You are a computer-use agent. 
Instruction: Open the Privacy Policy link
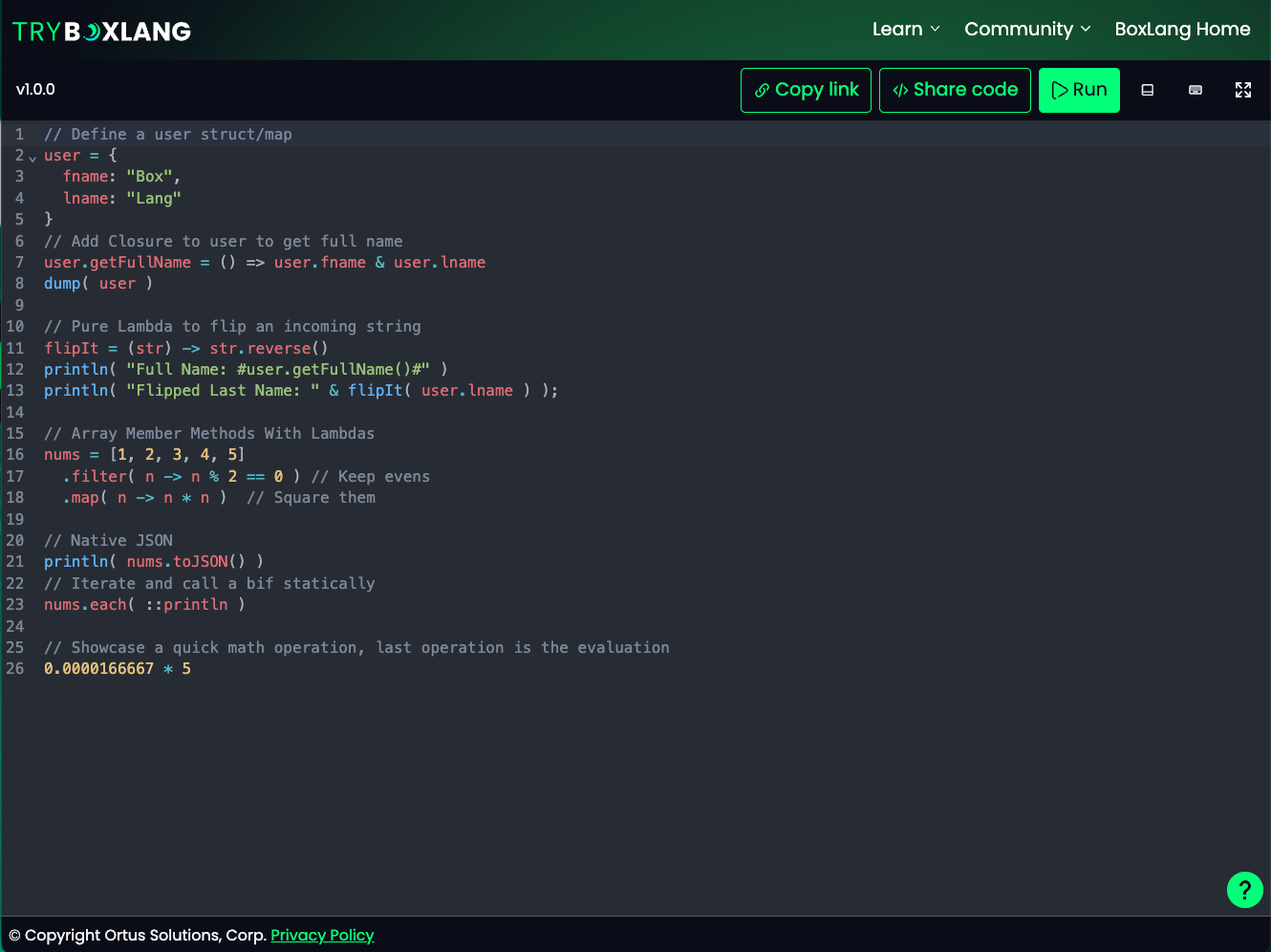coord(322,935)
